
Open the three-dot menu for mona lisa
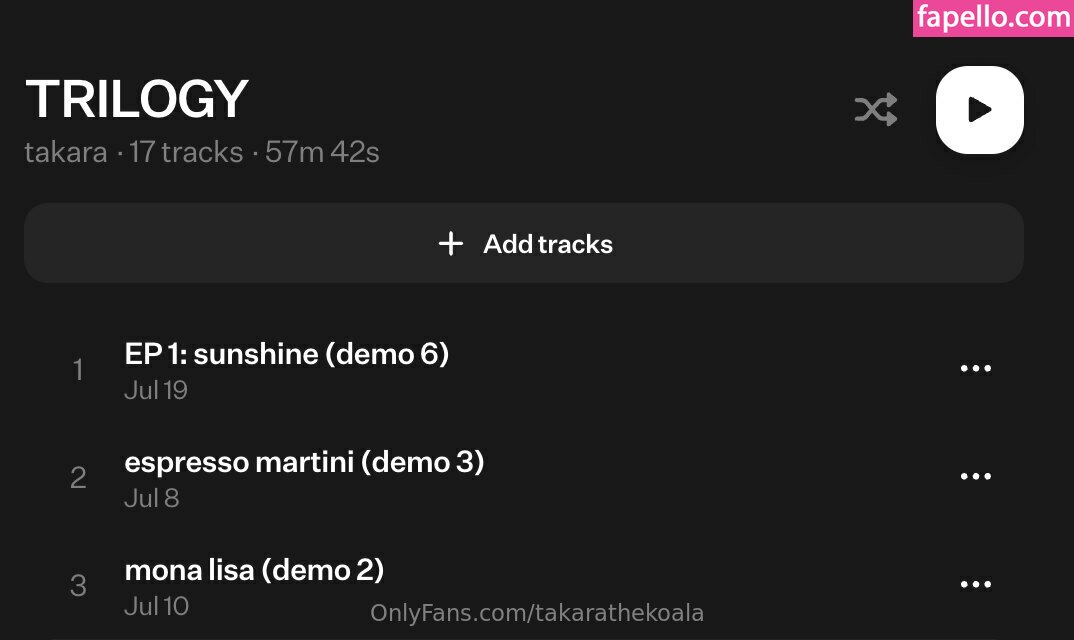pyautogui.click(x=975, y=585)
